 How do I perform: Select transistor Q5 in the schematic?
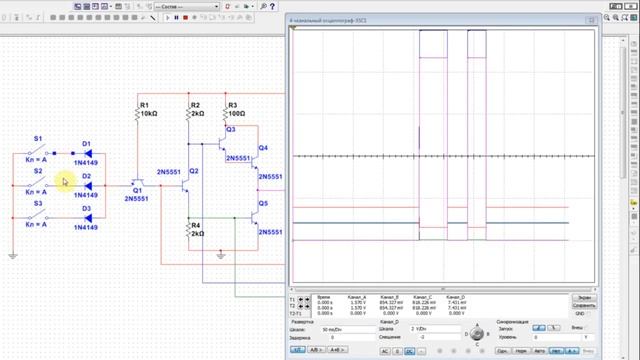point(255,218)
